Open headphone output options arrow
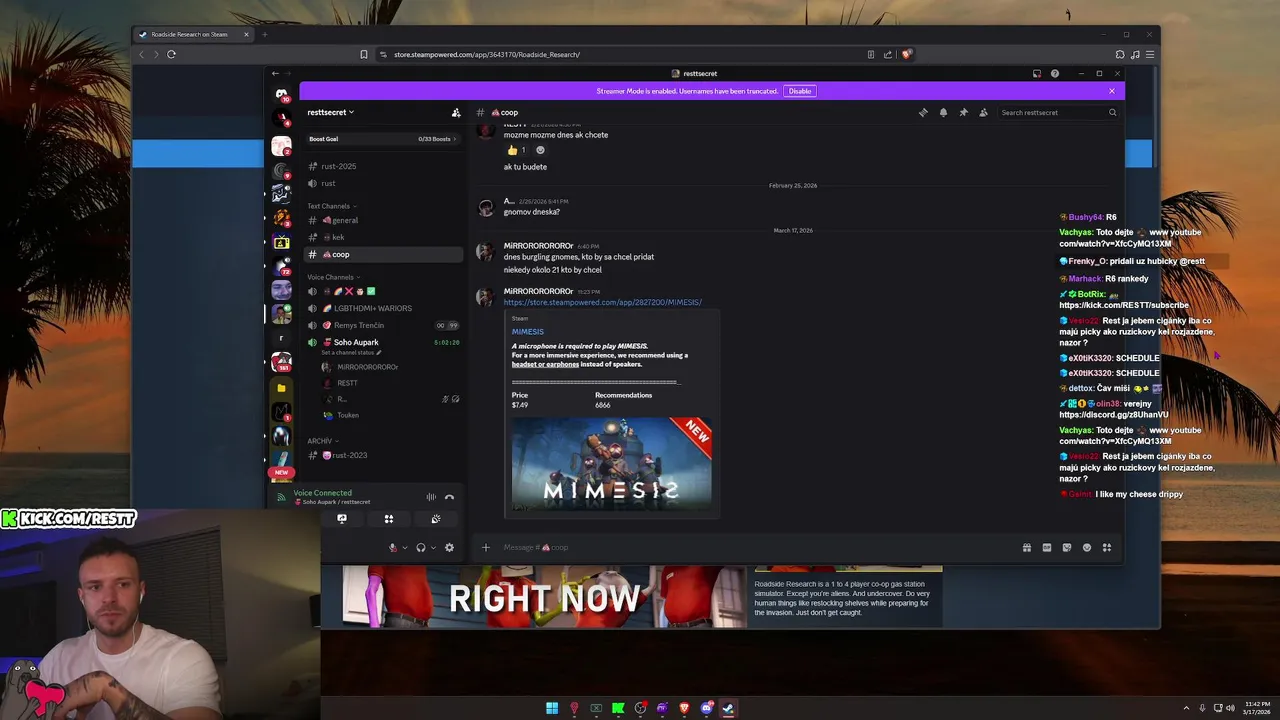This screenshot has height=720, width=1280. [x=433, y=548]
